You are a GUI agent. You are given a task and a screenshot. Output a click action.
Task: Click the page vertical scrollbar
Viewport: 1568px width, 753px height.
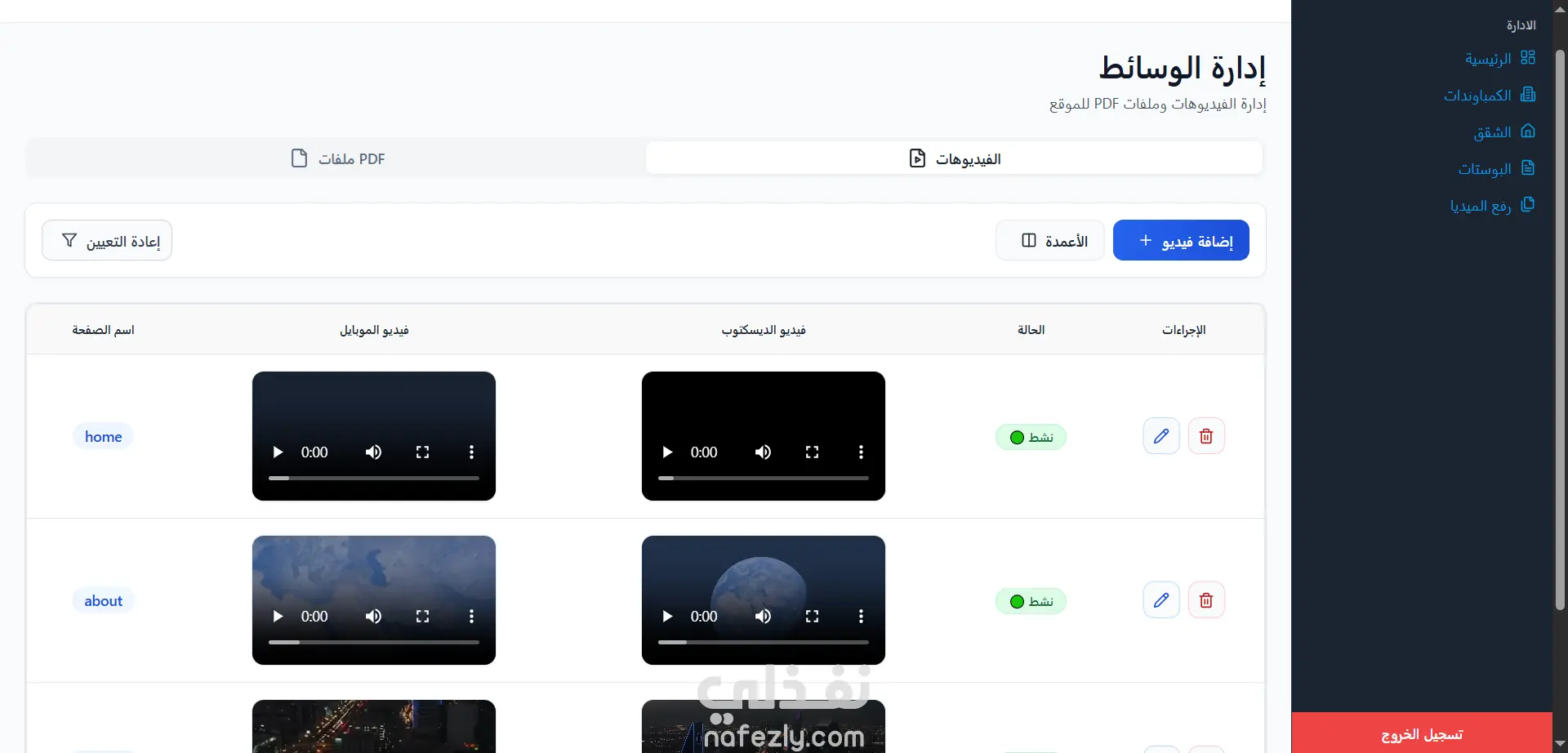1560,330
